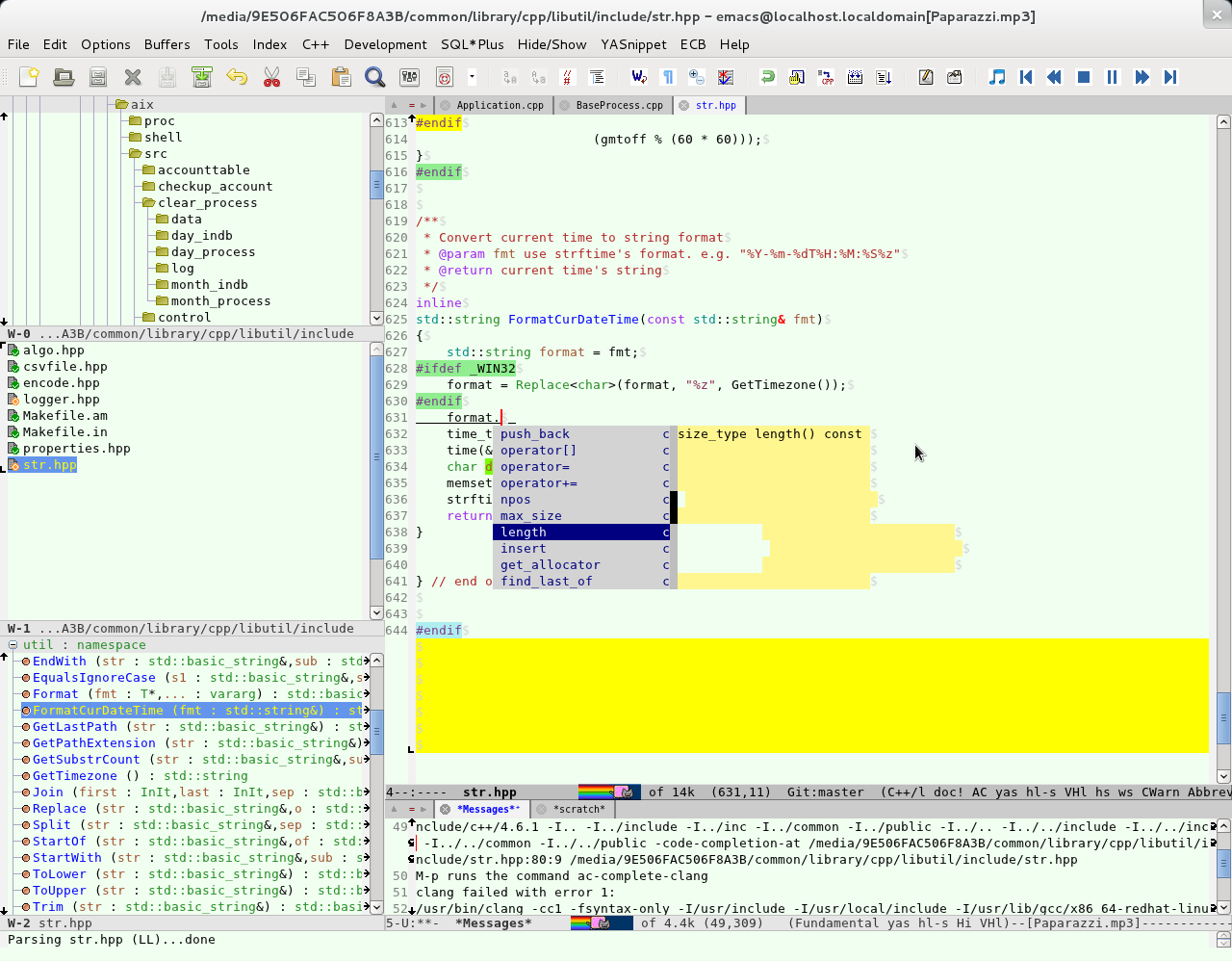Image resolution: width=1232 pixels, height=961 pixels.
Task: Rewind the playing track
Action: pos(1055,77)
